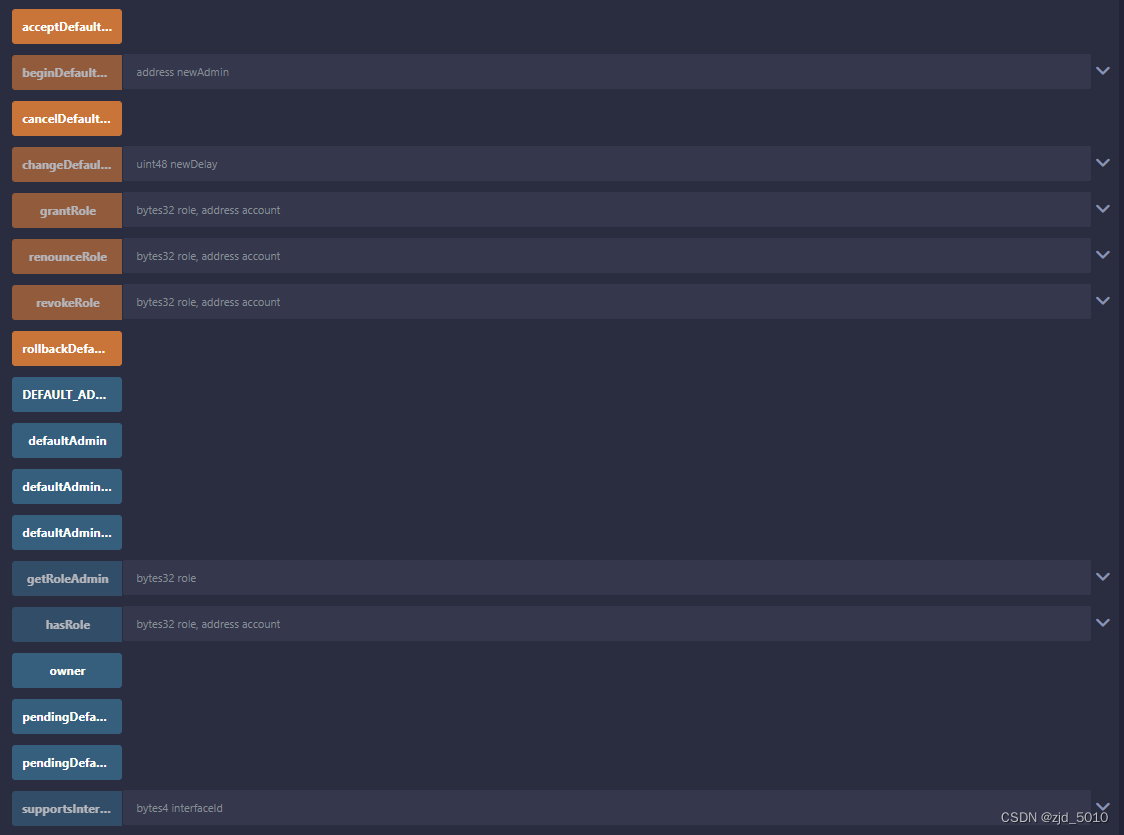The image size is (1124, 835).
Task: Trigger the renounceRole button
Action: (67, 256)
